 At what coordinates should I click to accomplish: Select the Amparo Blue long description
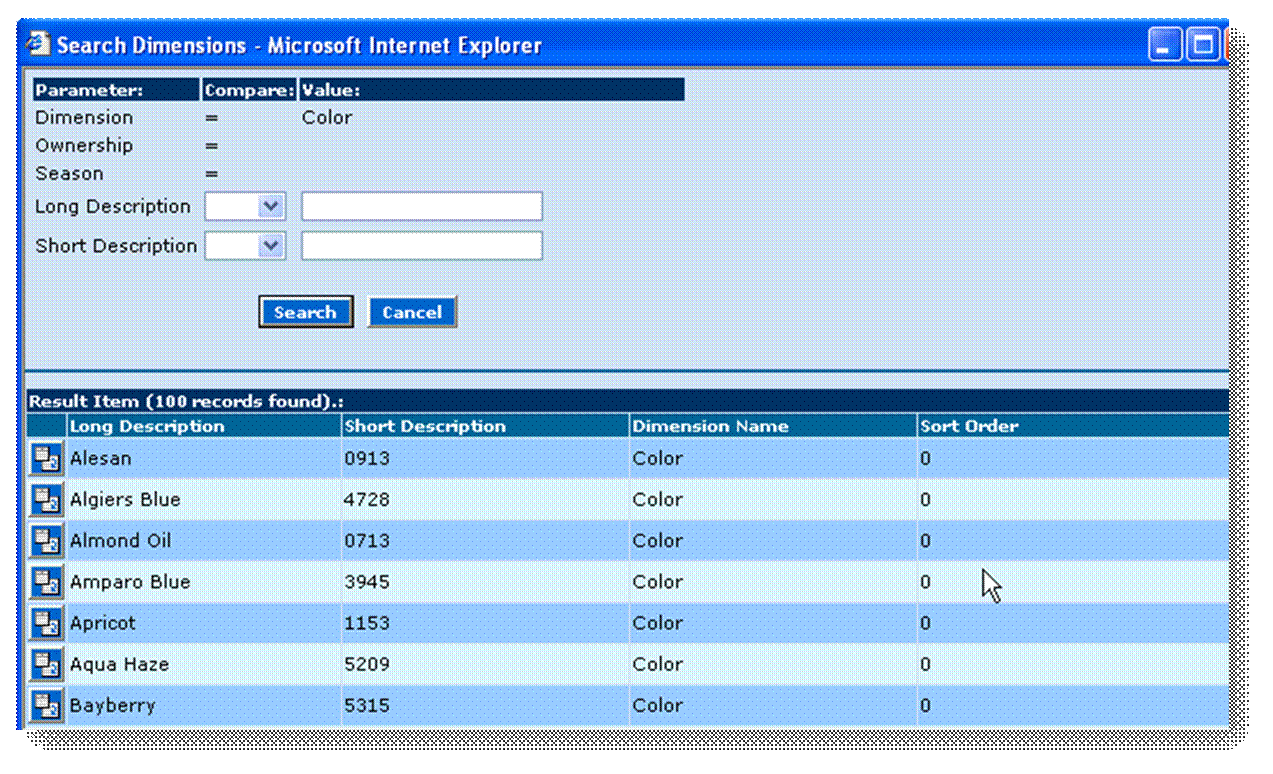coord(130,582)
